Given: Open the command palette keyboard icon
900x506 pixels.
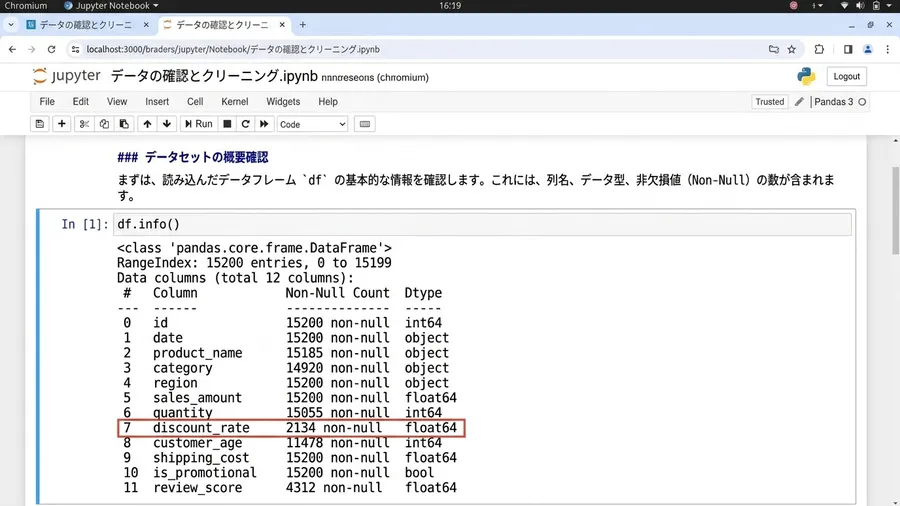Looking at the screenshot, I should tap(365, 124).
